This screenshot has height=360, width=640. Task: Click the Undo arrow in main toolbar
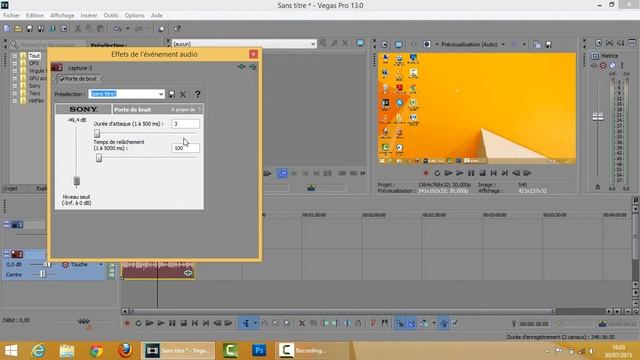117,29
